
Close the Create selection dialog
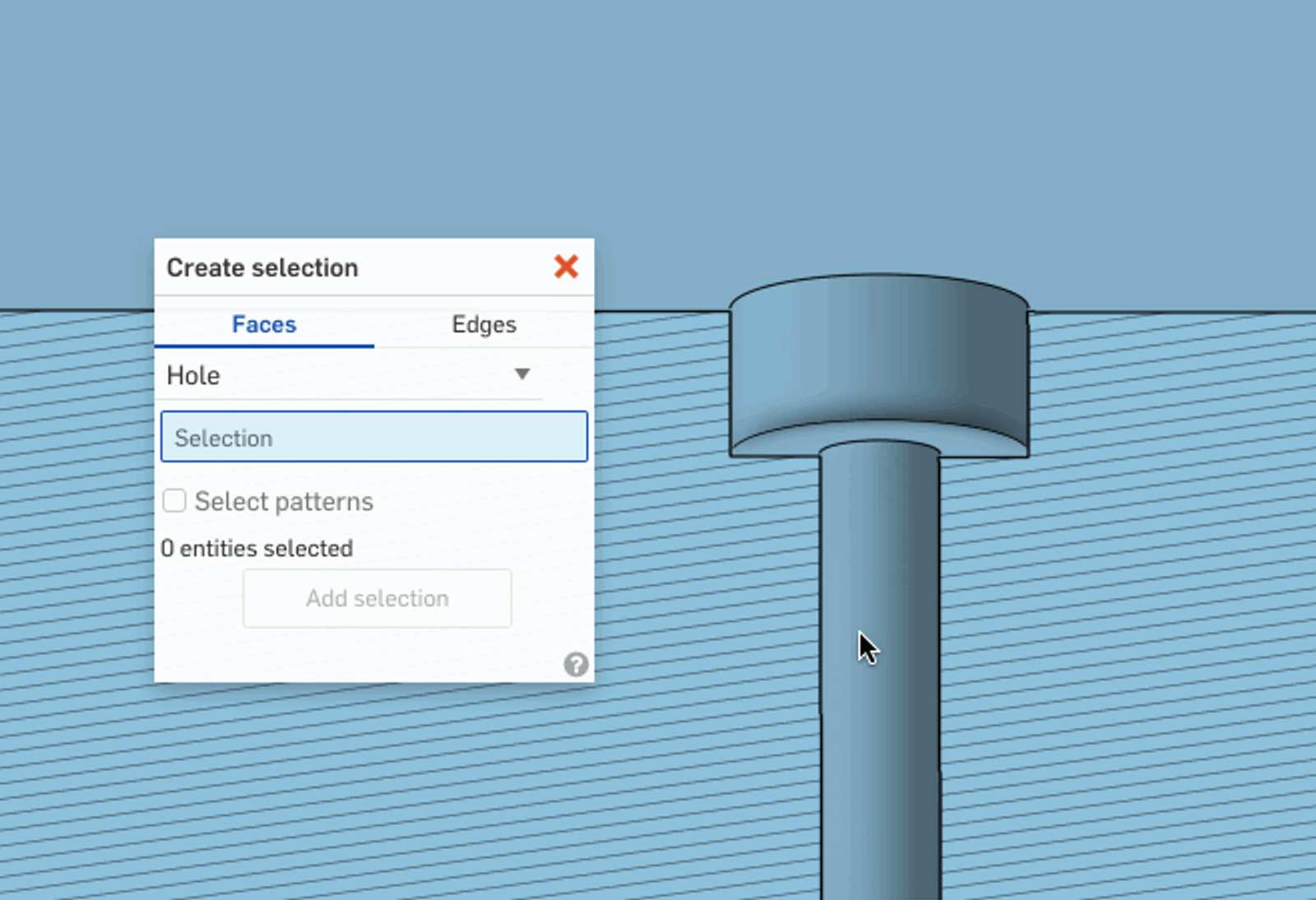(x=566, y=267)
